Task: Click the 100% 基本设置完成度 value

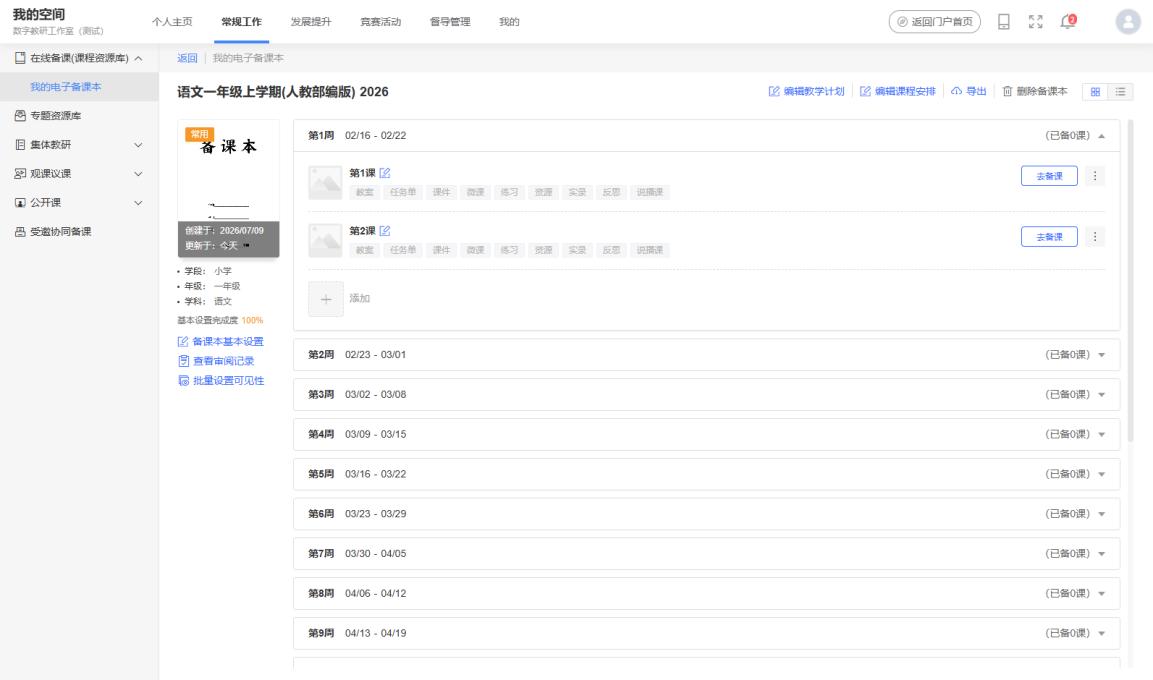Action: (x=252, y=321)
